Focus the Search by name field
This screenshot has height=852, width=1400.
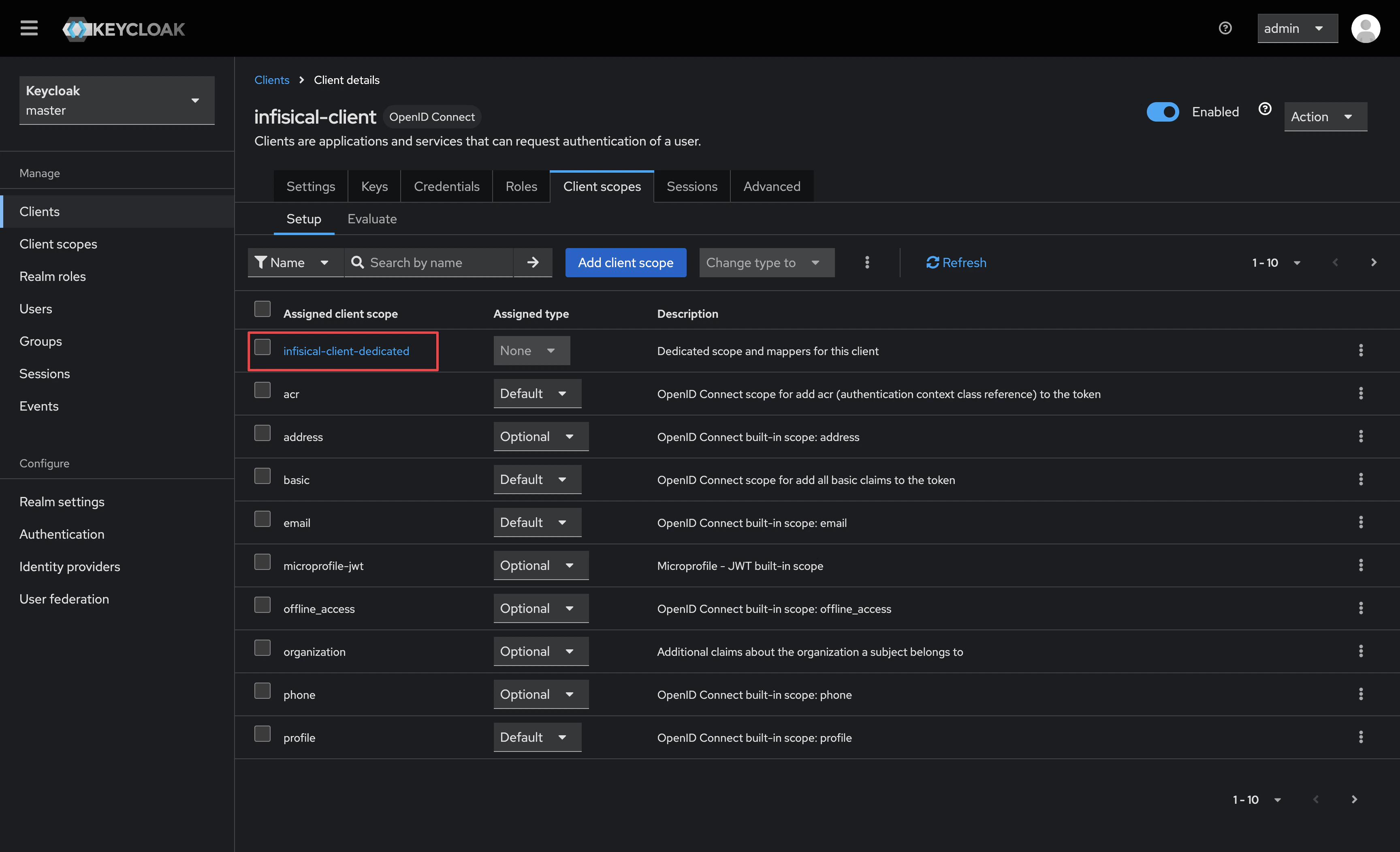(x=429, y=262)
